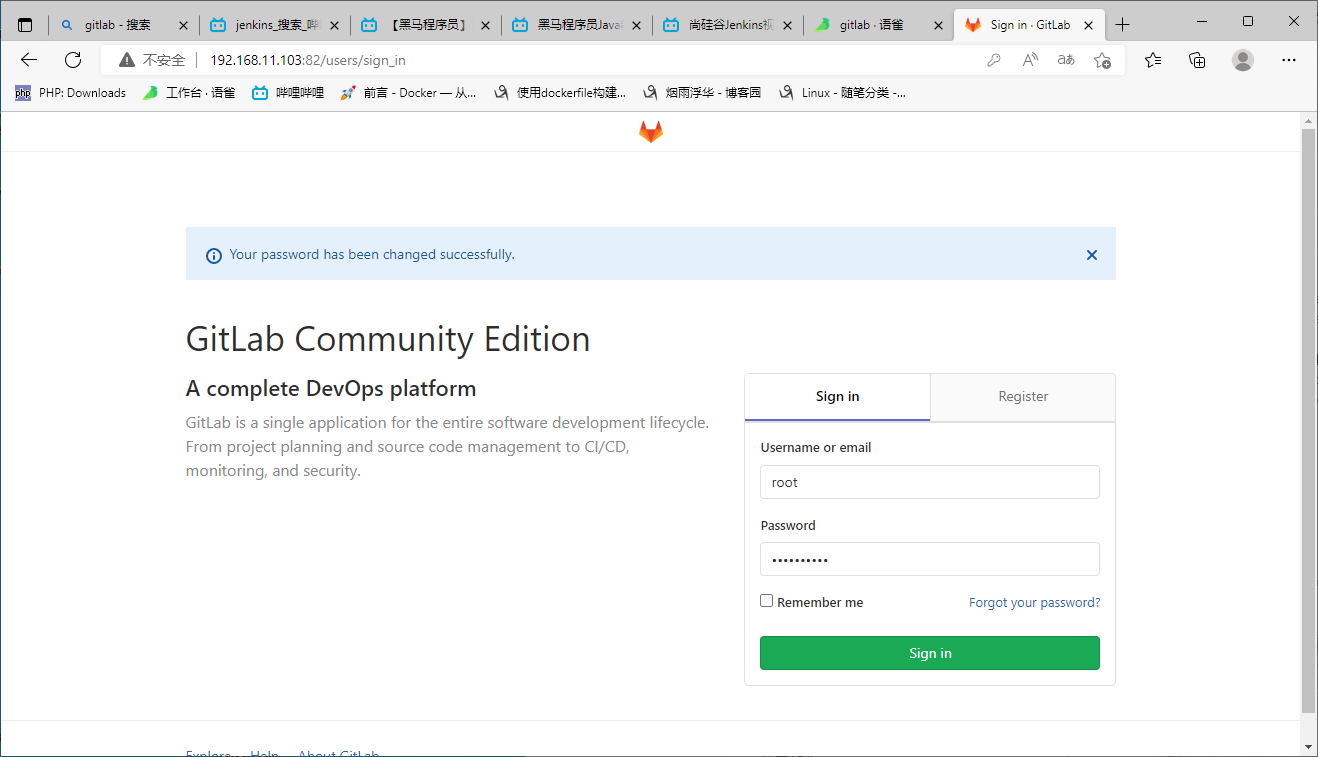Open the Collections icon
Screen dimensions: 1318x757
[x=1197, y=60]
